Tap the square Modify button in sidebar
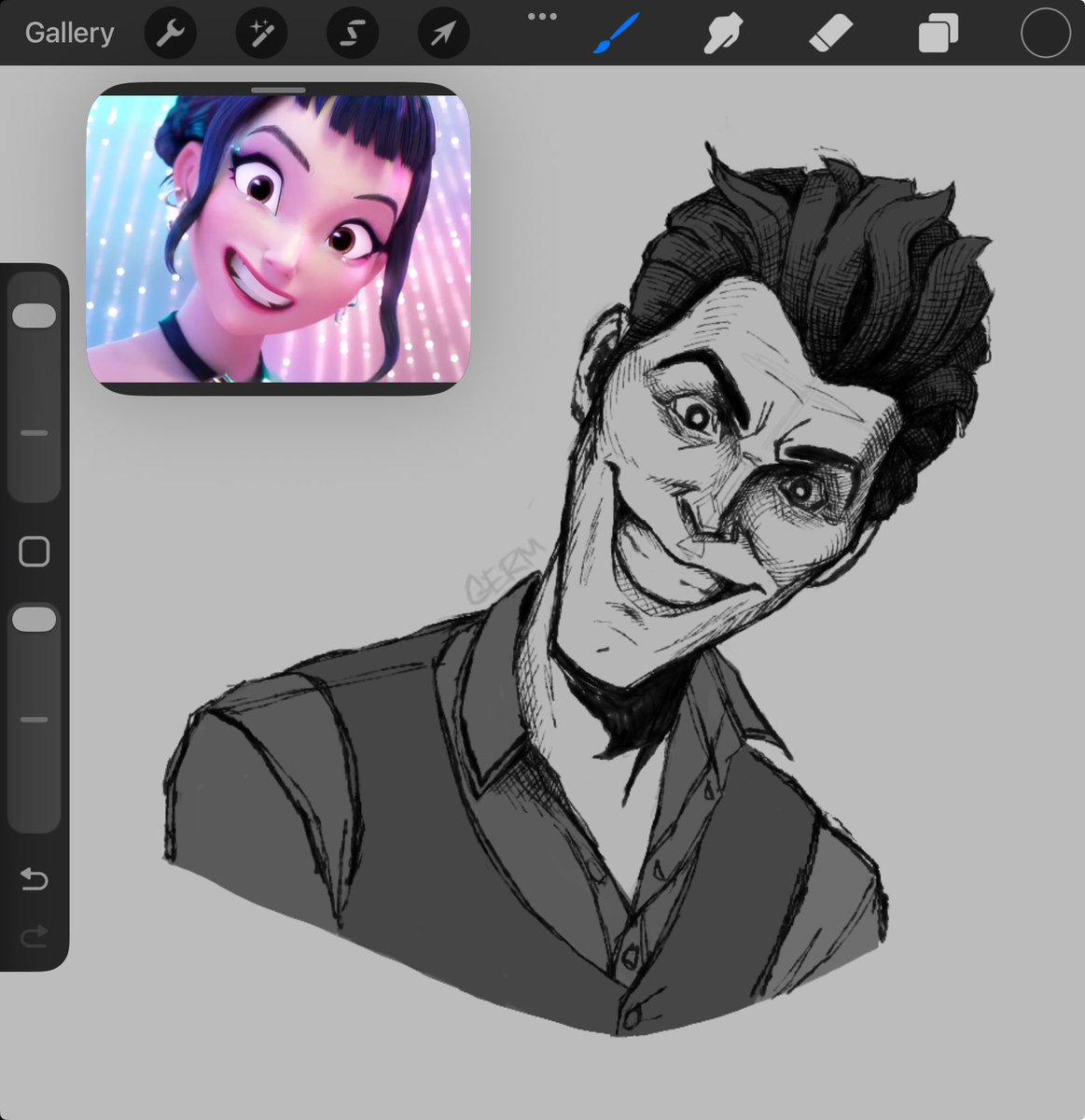The image size is (1085, 1120). tap(35, 552)
